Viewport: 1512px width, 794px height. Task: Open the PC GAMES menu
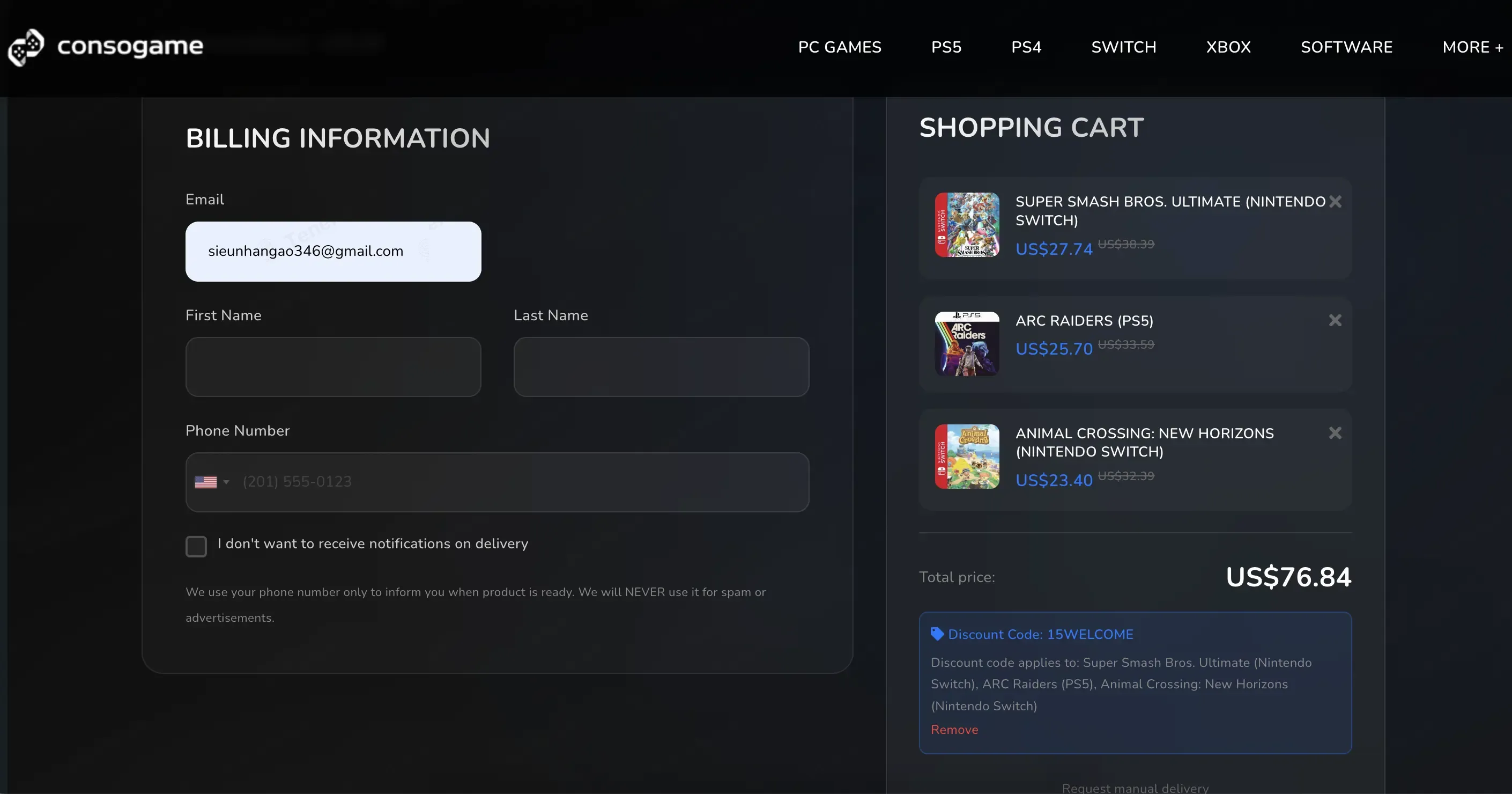point(839,47)
